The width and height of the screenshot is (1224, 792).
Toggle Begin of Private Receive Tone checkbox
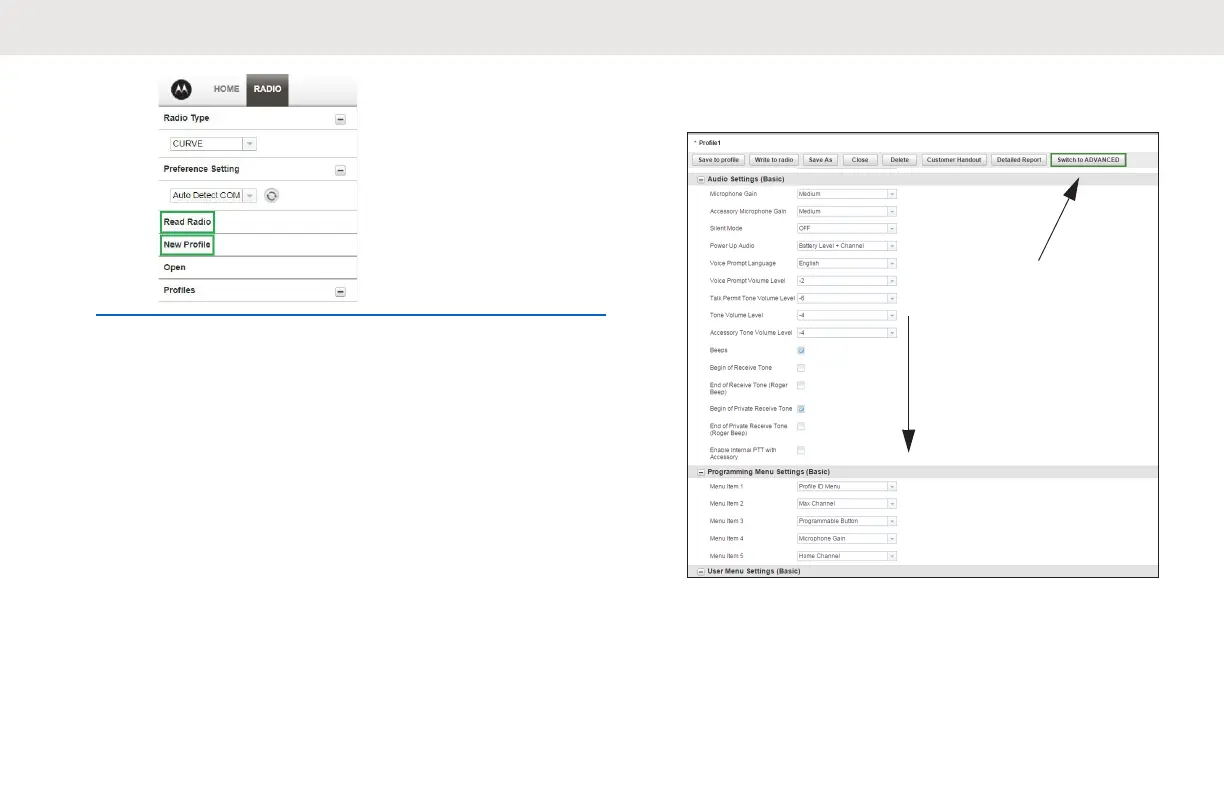(x=801, y=409)
